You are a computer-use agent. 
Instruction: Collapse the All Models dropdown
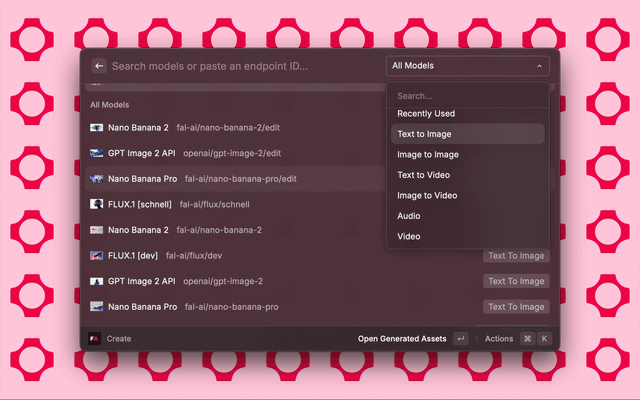point(467,66)
